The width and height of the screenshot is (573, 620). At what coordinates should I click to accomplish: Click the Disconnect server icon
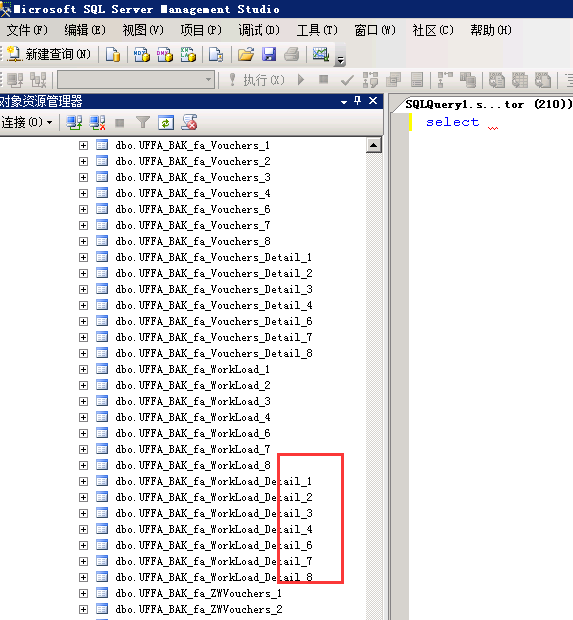coord(97,123)
